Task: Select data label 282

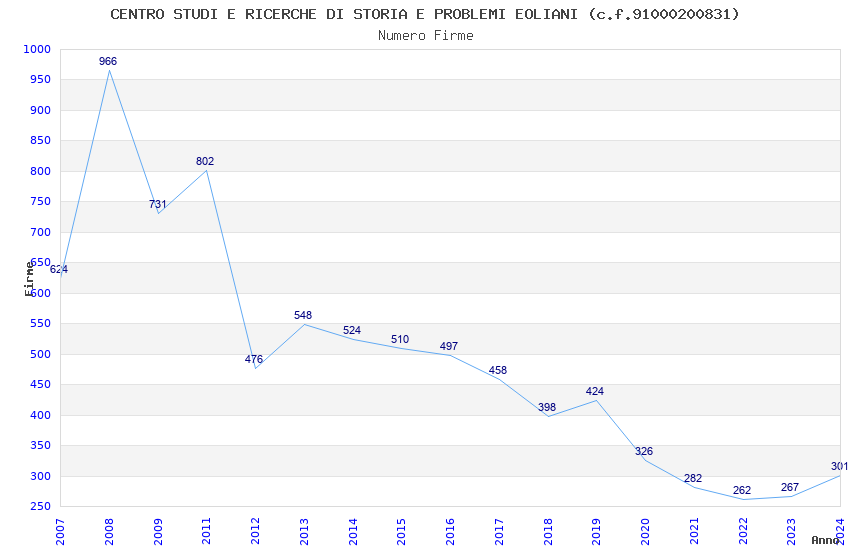Action: point(693,478)
